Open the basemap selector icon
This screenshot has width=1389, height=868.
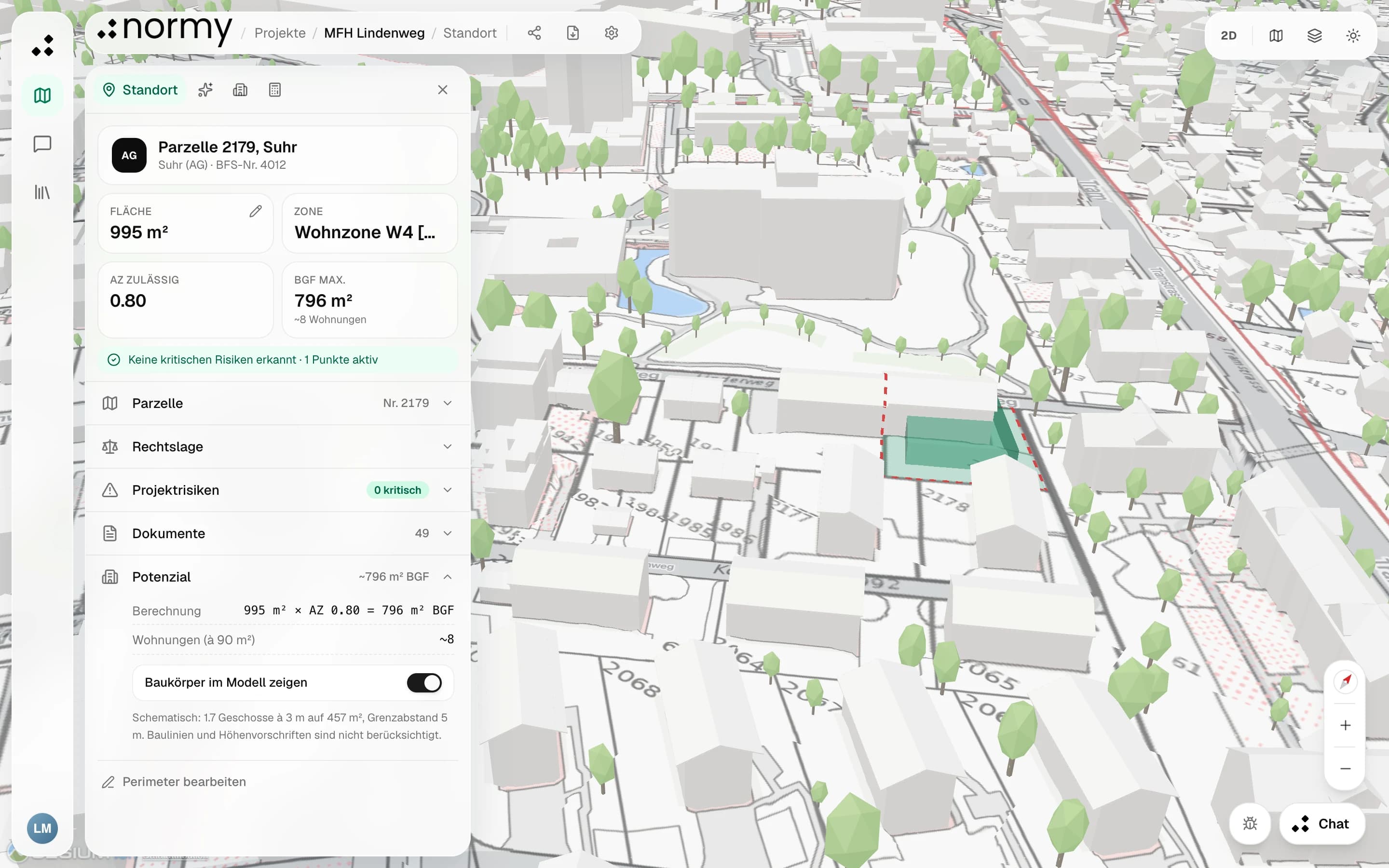(x=1276, y=36)
